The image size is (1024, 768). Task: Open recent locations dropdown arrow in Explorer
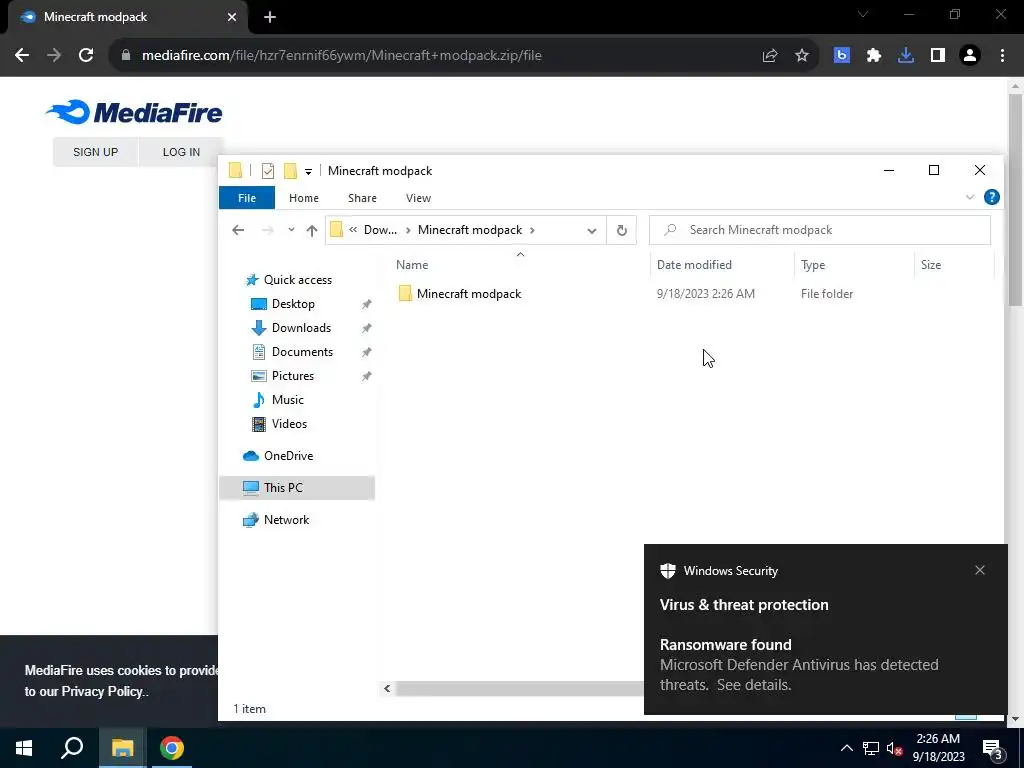coord(291,230)
